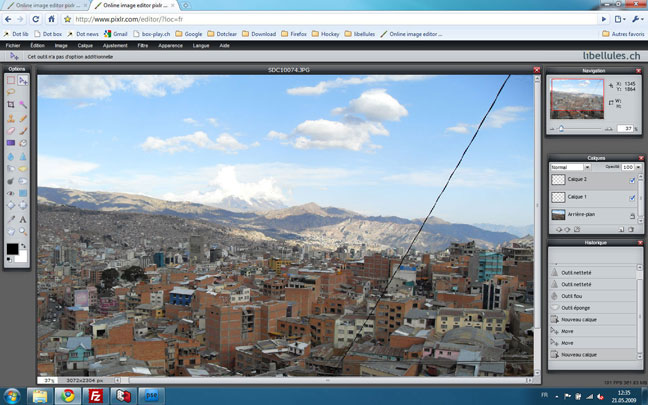
Task: Click the browser address bar
Action: click(x=336, y=19)
